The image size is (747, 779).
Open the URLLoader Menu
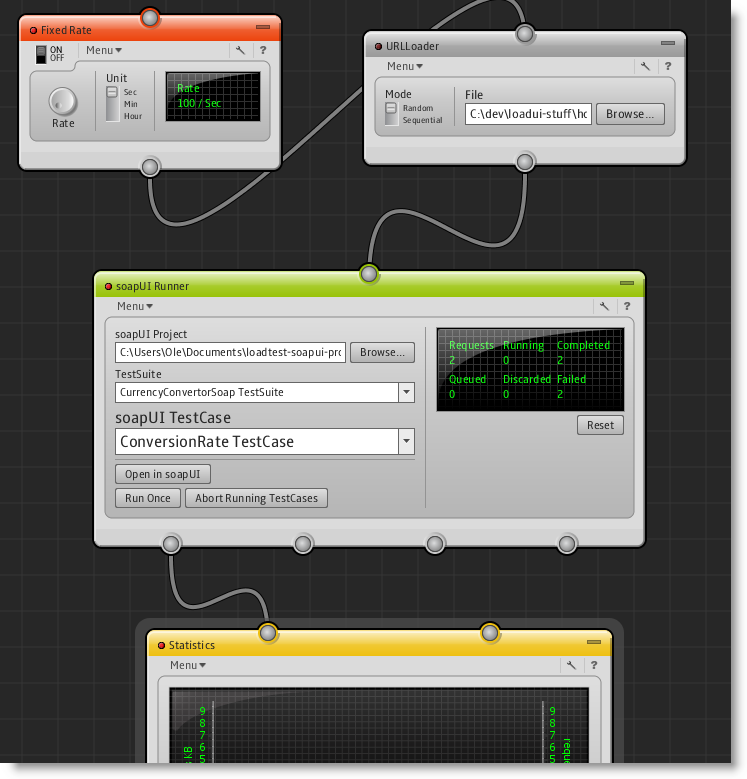click(x=405, y=66)
